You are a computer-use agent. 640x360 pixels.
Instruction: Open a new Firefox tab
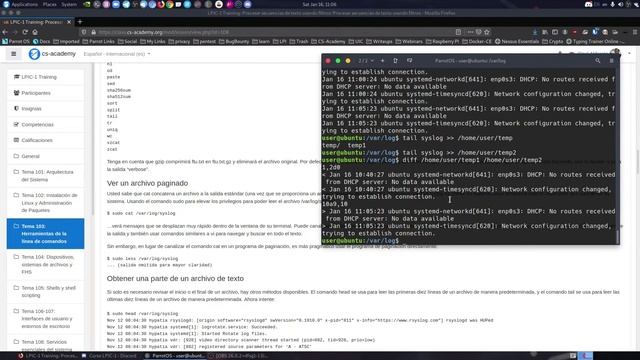click(x=80, y=22)
